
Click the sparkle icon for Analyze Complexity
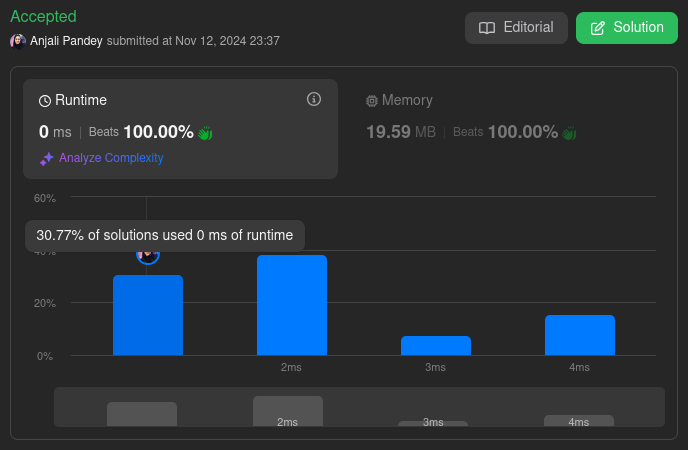[46, 158]
